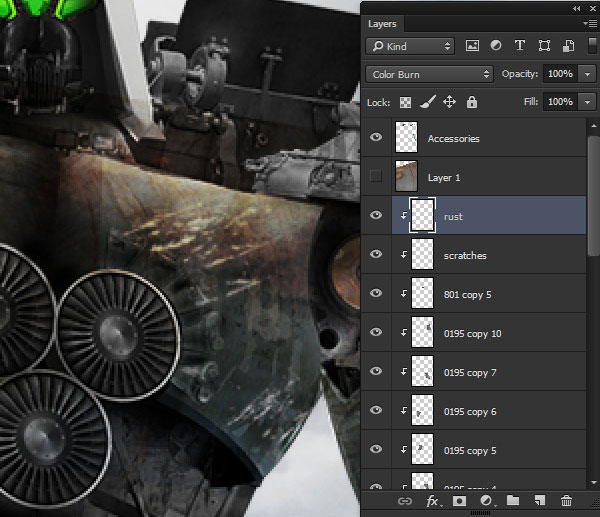Image resolution: width=600 pixels, height=517 pixels.
Task: Select the 0195 copy 10 layer name
Action: [x=472, y=334]
